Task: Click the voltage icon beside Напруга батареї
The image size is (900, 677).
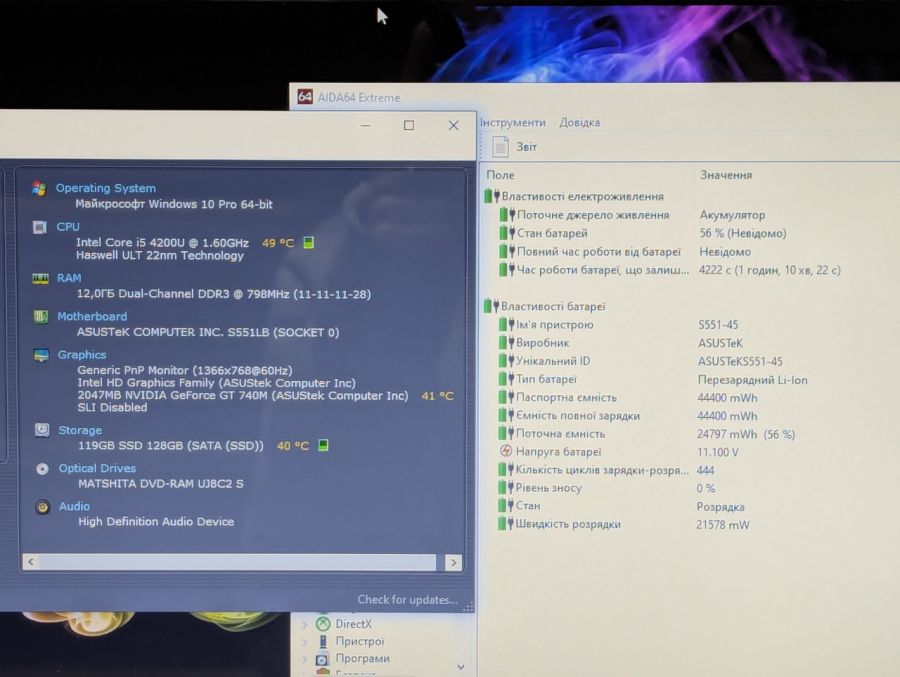Action: (506, 451)
